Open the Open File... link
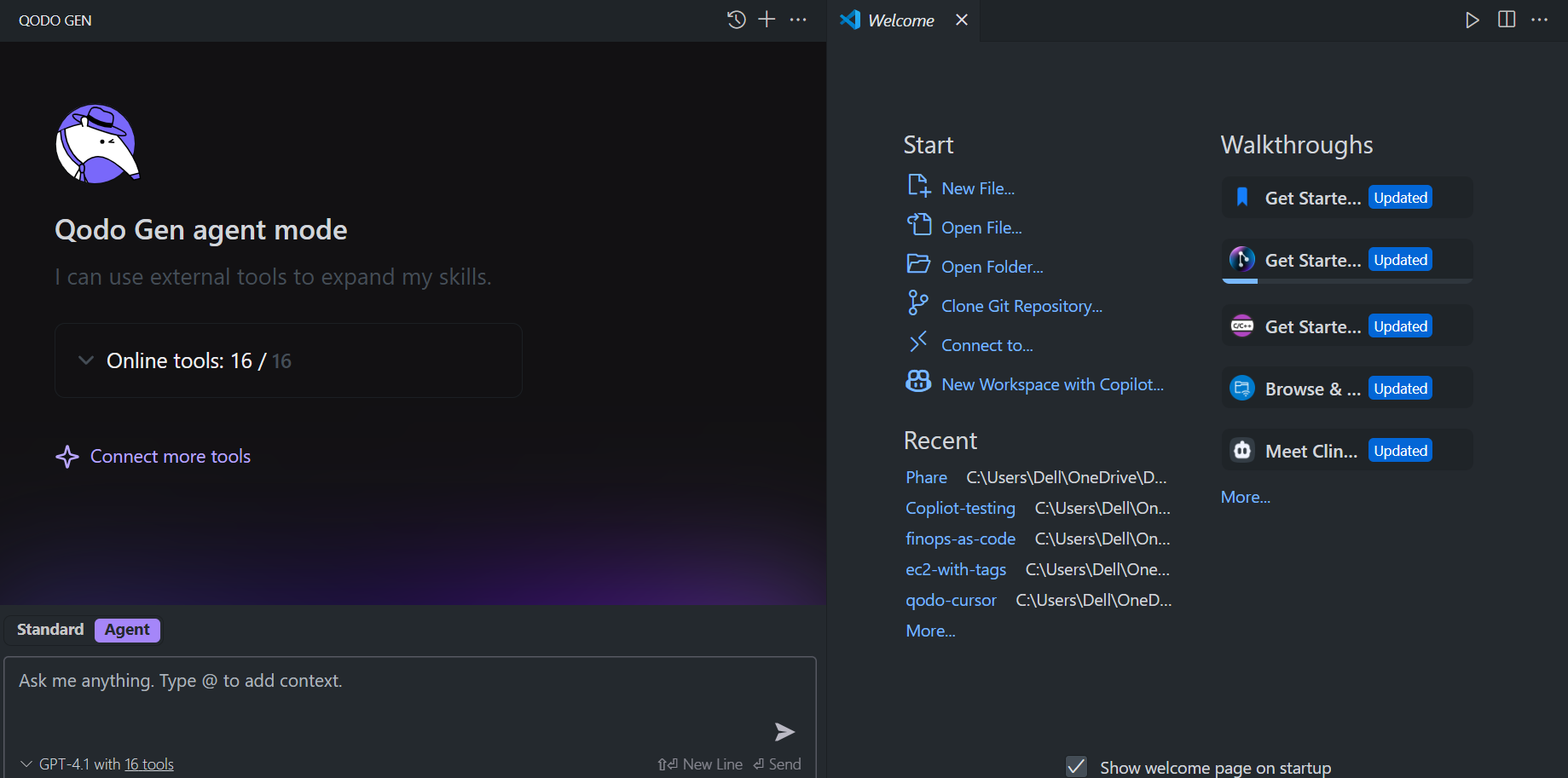 point(981,228)
